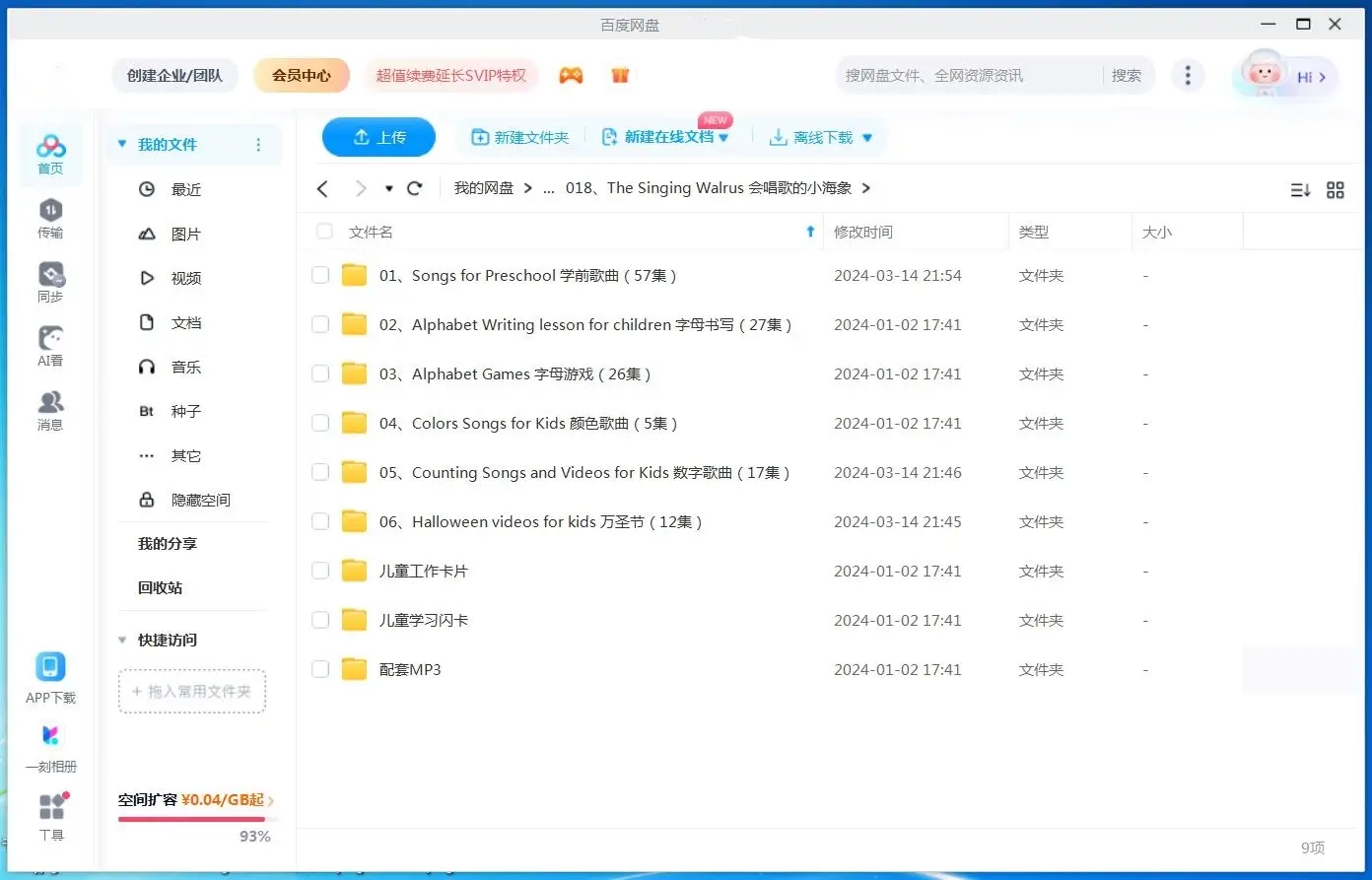Image resolution: width=1372 pixels, height=880 pixels.
Task: Open 回收站 in the left panel
Action: pyautogui.click(x=160, y=587)
